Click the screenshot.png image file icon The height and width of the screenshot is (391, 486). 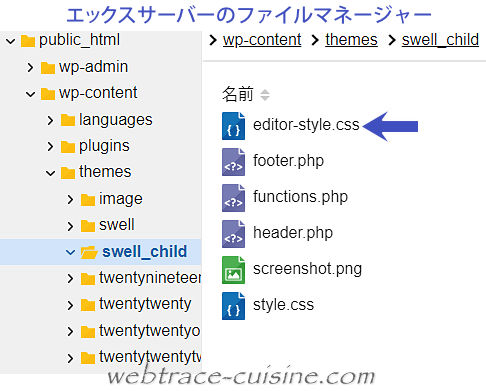click(233, 270)
